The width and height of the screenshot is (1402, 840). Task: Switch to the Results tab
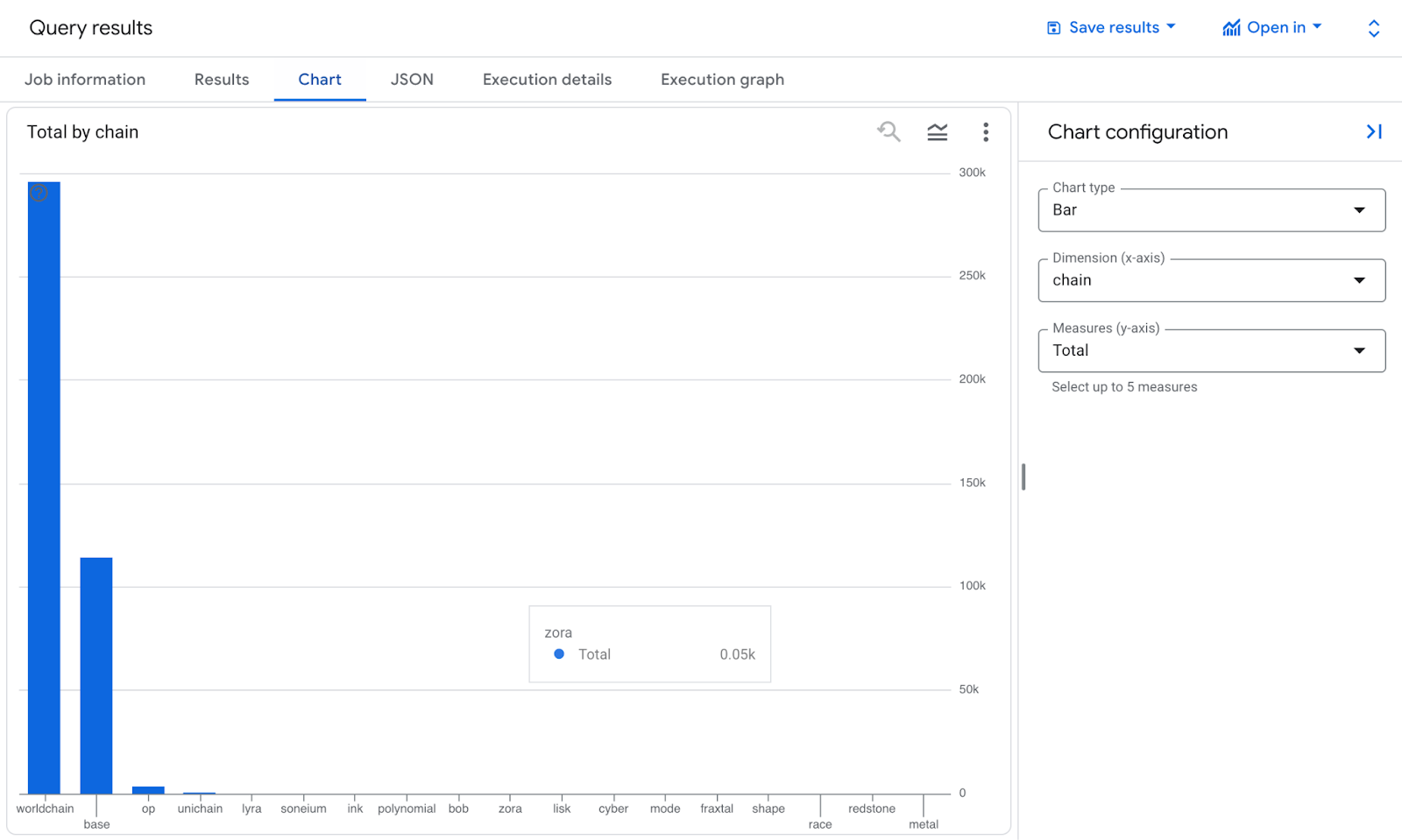coord(222,80)
